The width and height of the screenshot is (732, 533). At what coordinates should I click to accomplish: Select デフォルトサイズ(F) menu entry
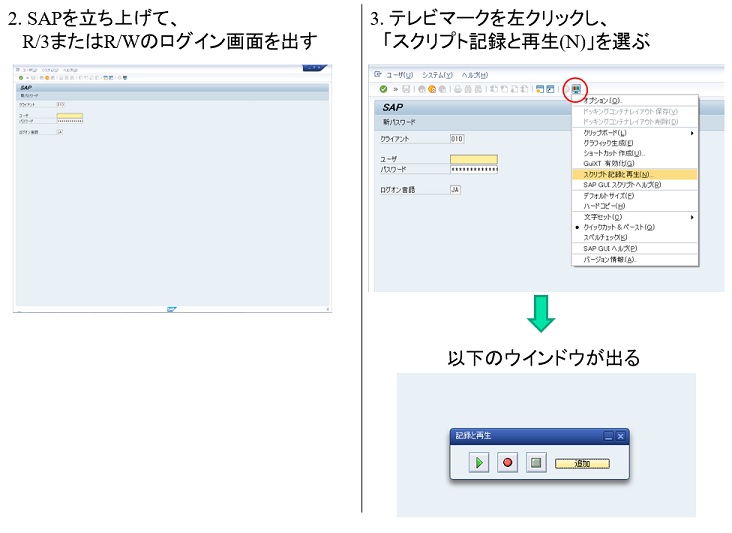point(635,196)
